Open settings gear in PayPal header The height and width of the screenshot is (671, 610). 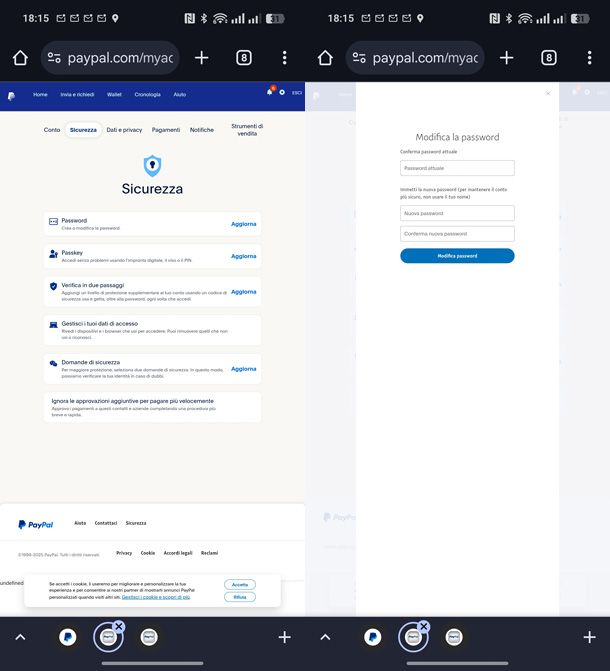(x=282, y=92)
